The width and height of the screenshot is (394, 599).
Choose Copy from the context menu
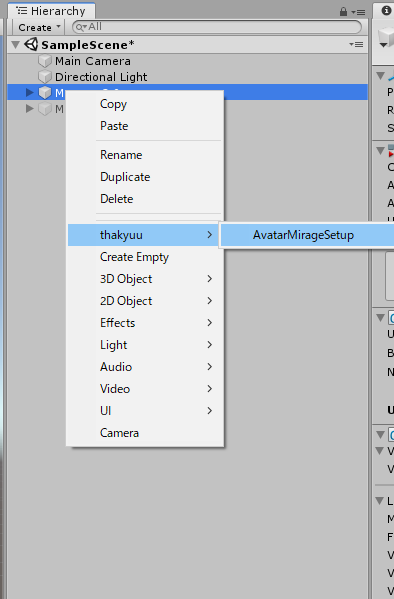tap(145, 104)
